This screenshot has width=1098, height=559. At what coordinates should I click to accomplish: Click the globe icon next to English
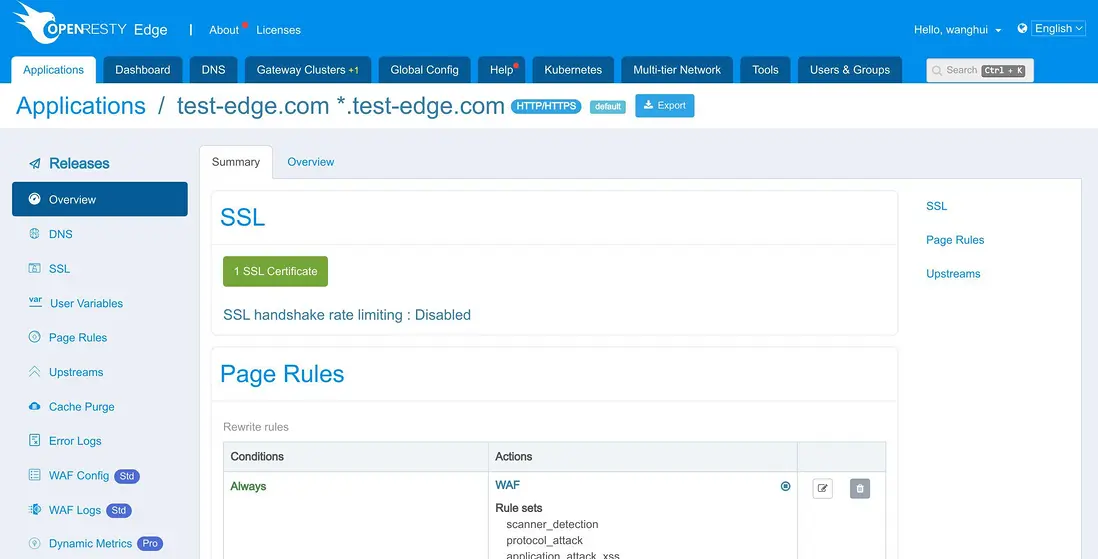1022,29
